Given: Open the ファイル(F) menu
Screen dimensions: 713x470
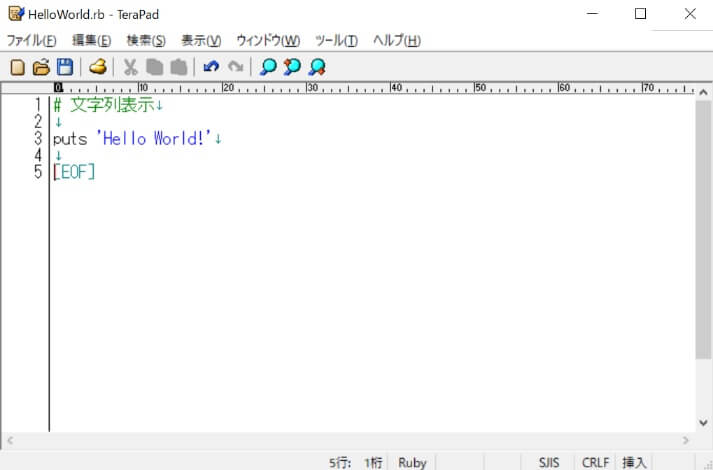Looking at the screenshot, I should pos(32,41).
